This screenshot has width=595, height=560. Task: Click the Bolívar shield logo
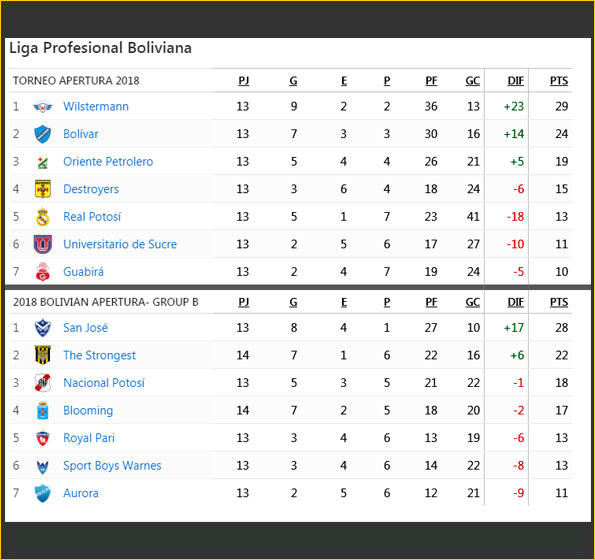click(x=42, y=134)
